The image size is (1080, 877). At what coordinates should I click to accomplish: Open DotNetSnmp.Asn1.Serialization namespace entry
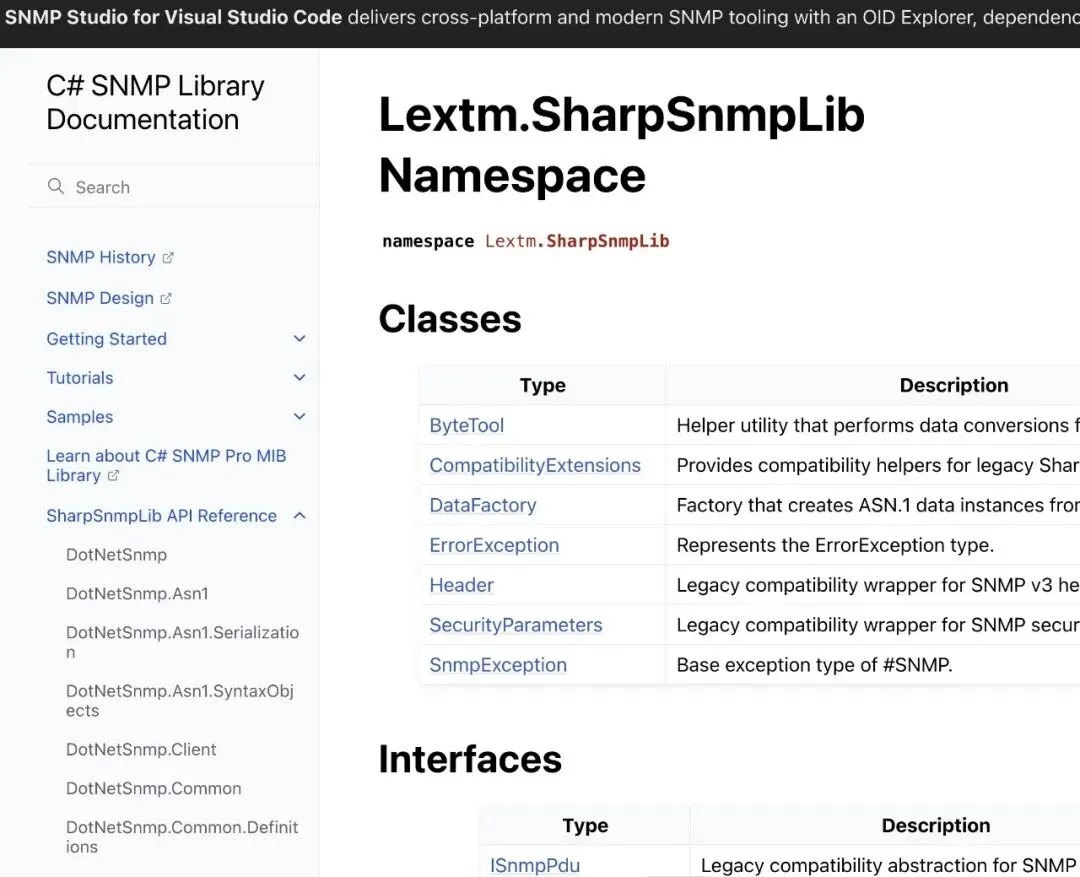coord(183,642)
